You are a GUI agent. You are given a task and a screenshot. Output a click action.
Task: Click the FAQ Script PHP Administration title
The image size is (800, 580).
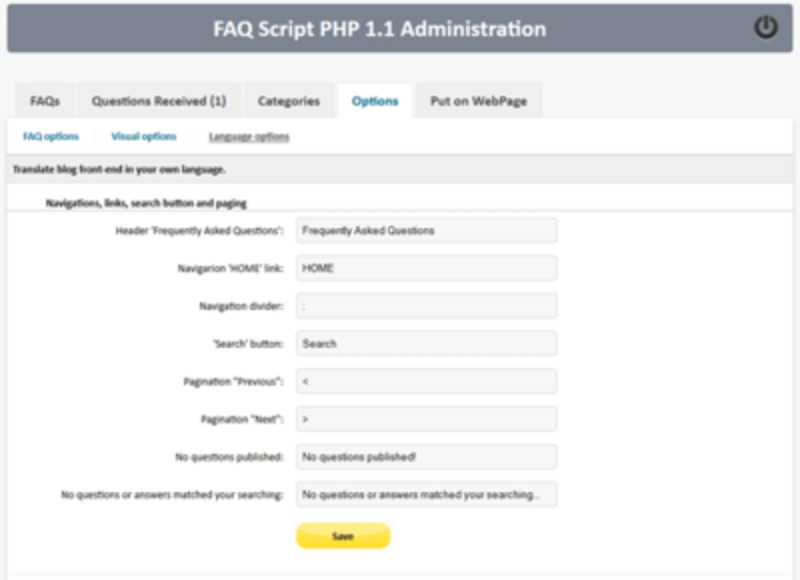(380, 29)
